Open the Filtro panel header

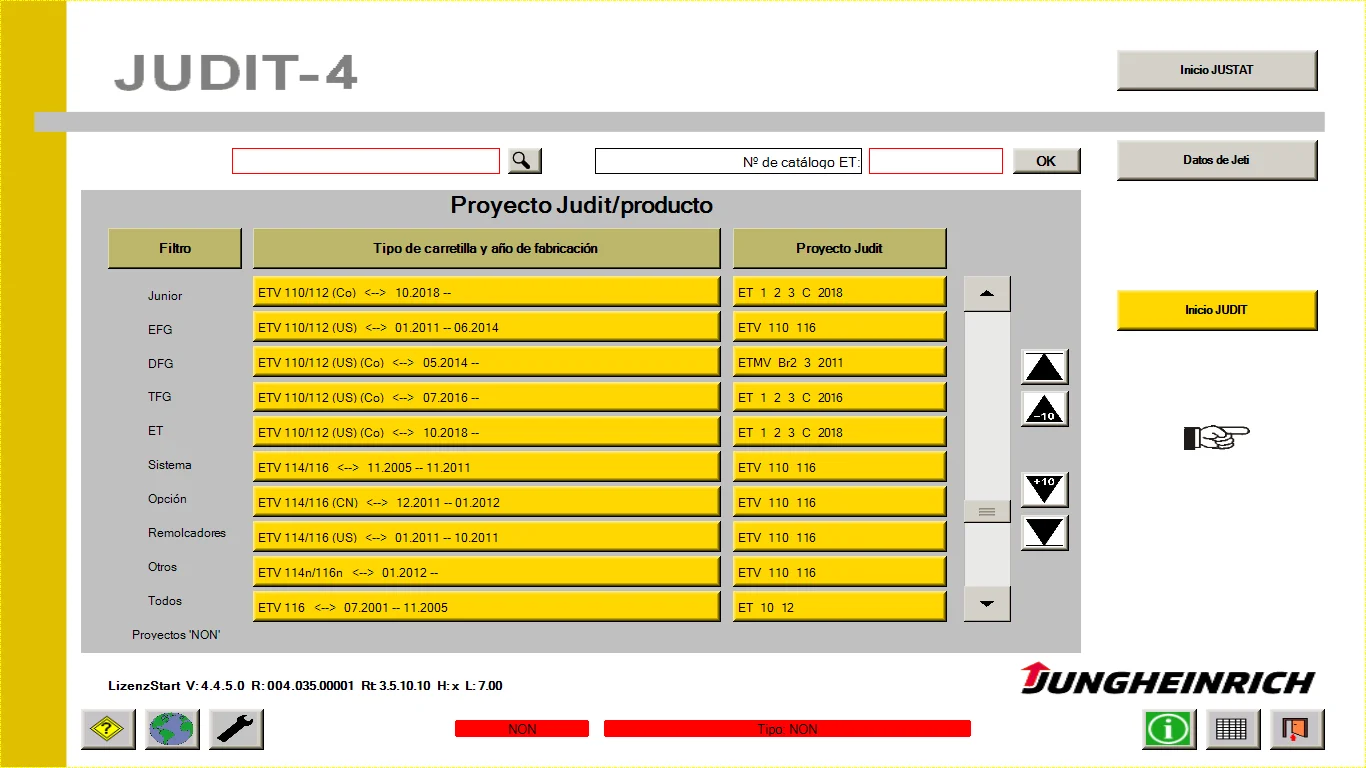point(174,248)
